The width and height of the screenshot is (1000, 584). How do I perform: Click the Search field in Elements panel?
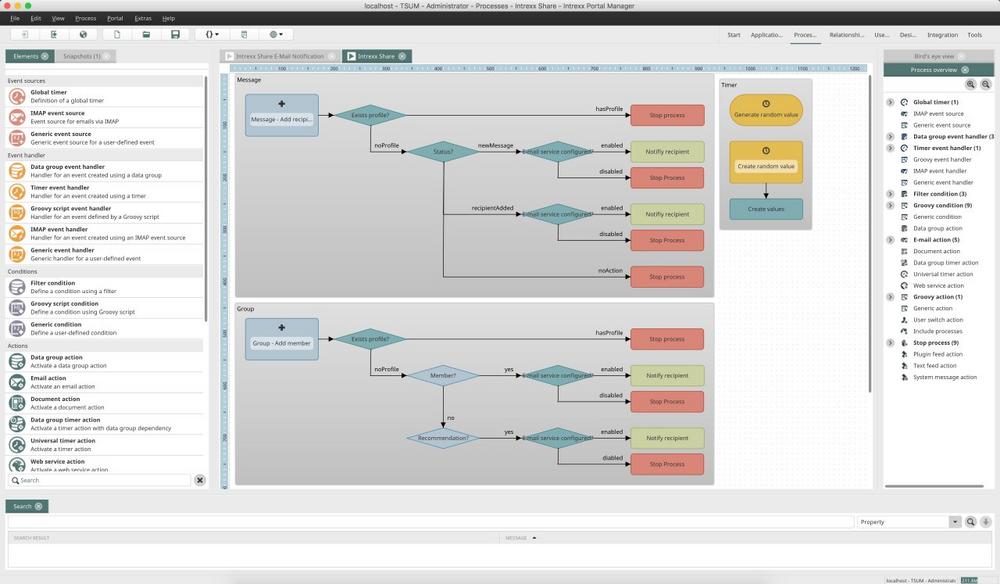pyautogui.click(x=100, y=480)
